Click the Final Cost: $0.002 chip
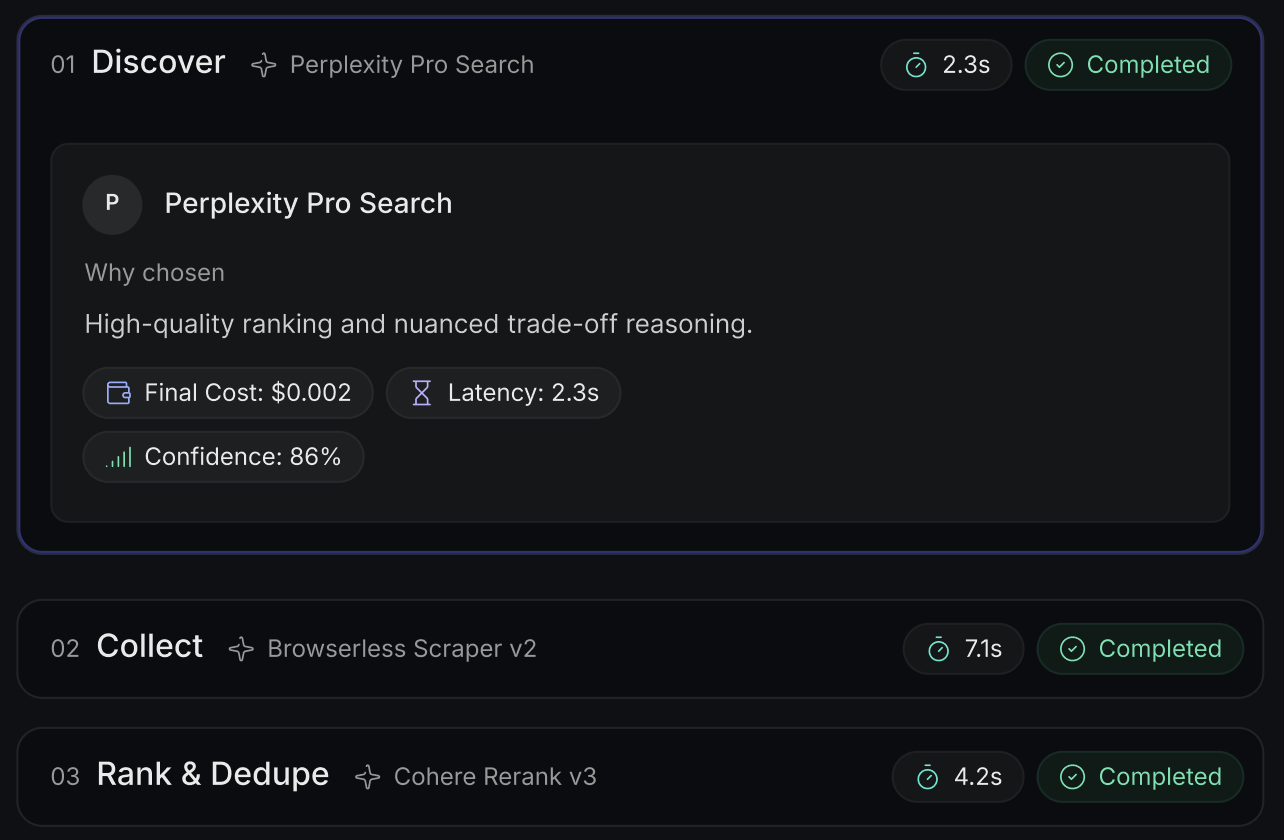 (x=228, y=393)
